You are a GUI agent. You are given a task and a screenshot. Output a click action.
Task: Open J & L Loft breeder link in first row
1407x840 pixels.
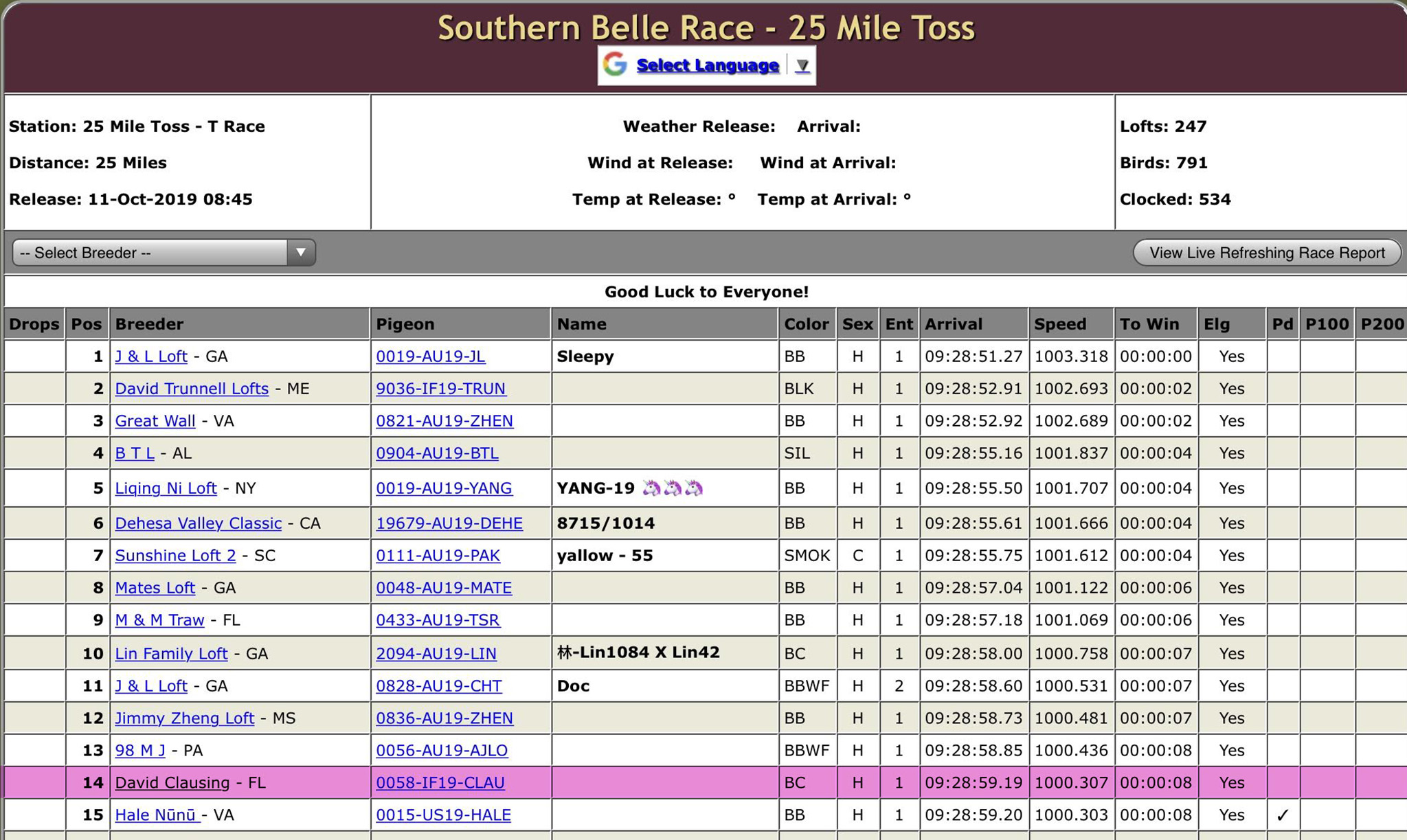pos(150,356)
